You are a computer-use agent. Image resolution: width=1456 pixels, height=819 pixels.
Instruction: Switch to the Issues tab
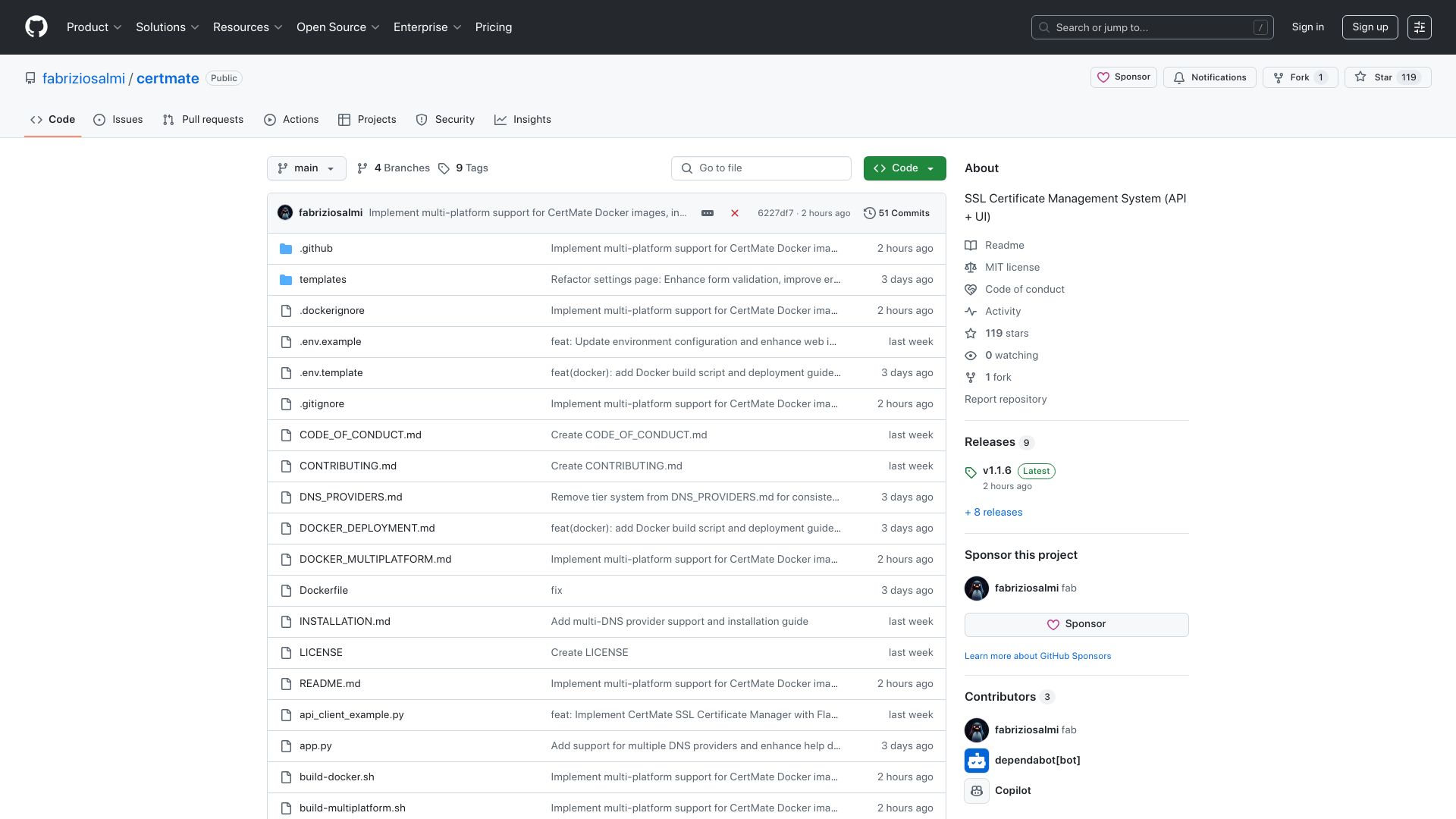(118, 120)
